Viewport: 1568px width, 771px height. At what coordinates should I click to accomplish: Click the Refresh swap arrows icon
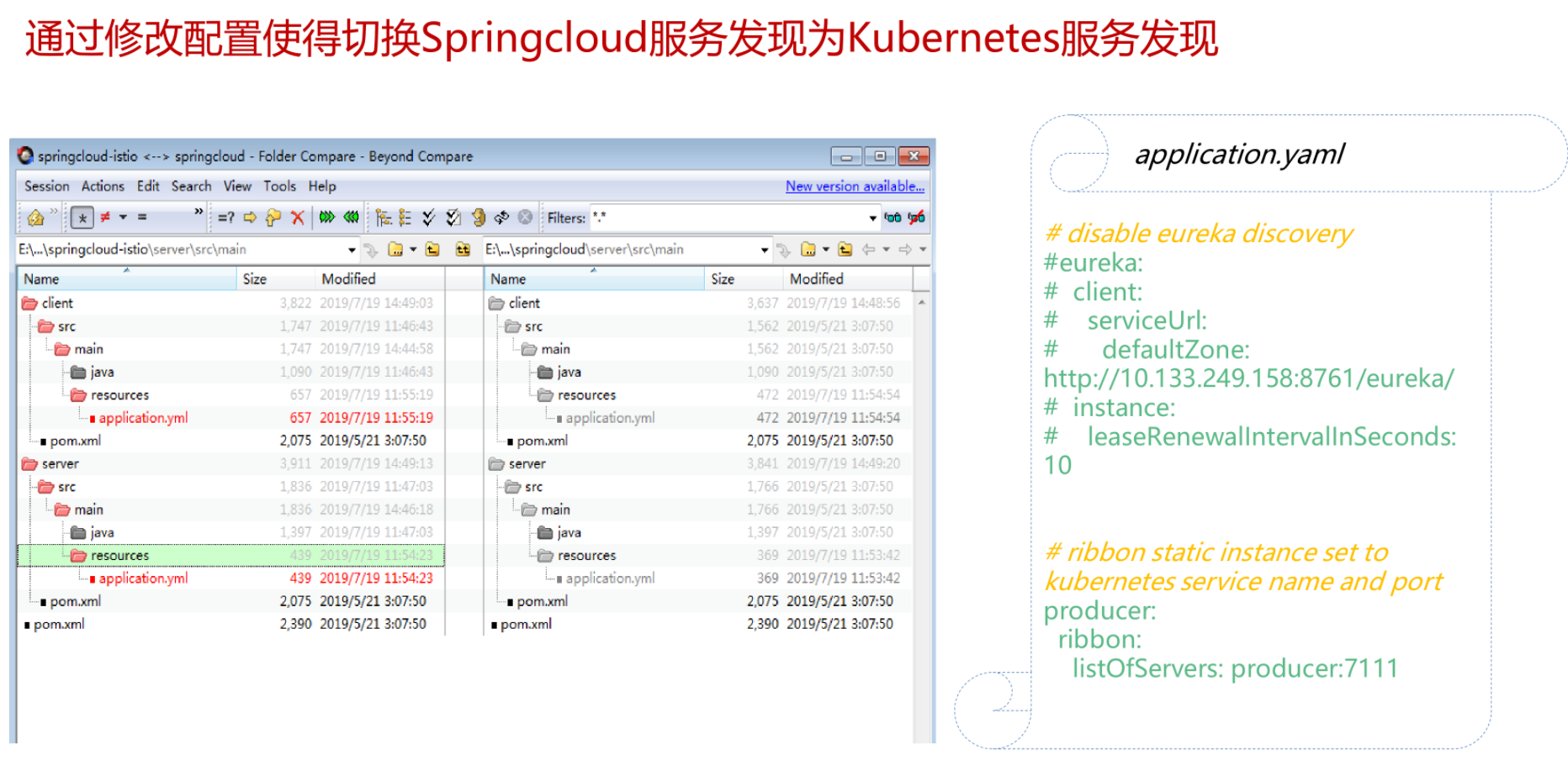[501, 218]
